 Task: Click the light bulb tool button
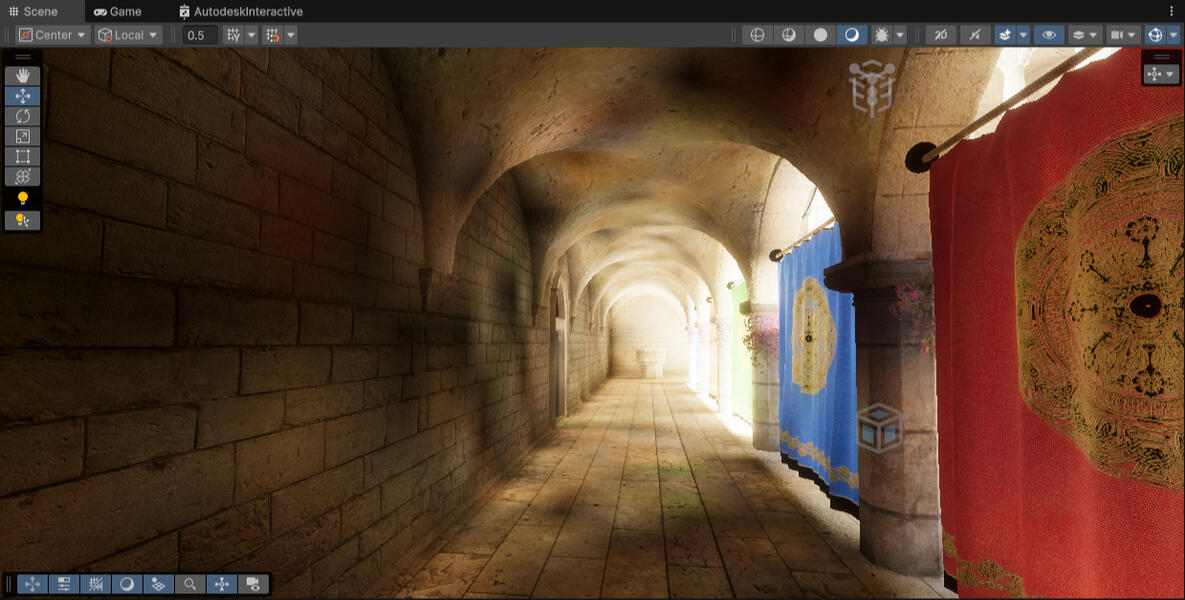pos(22,198)
